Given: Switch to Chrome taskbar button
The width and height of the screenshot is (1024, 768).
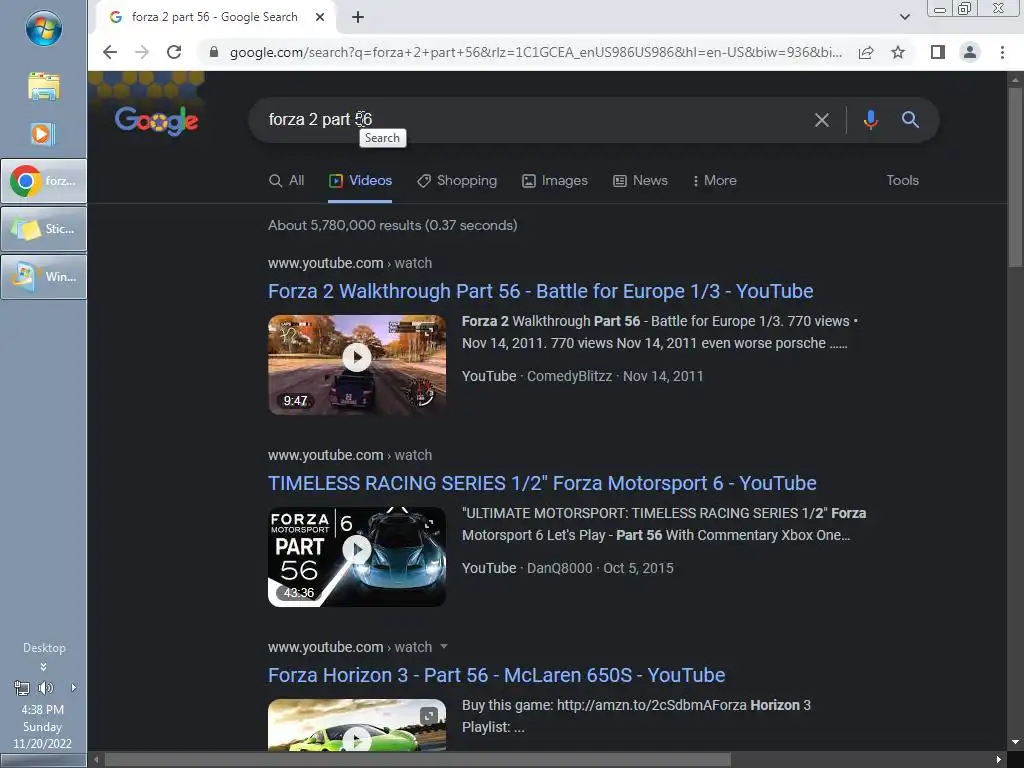Looking at the screenshot, I should tap(44, 181).
